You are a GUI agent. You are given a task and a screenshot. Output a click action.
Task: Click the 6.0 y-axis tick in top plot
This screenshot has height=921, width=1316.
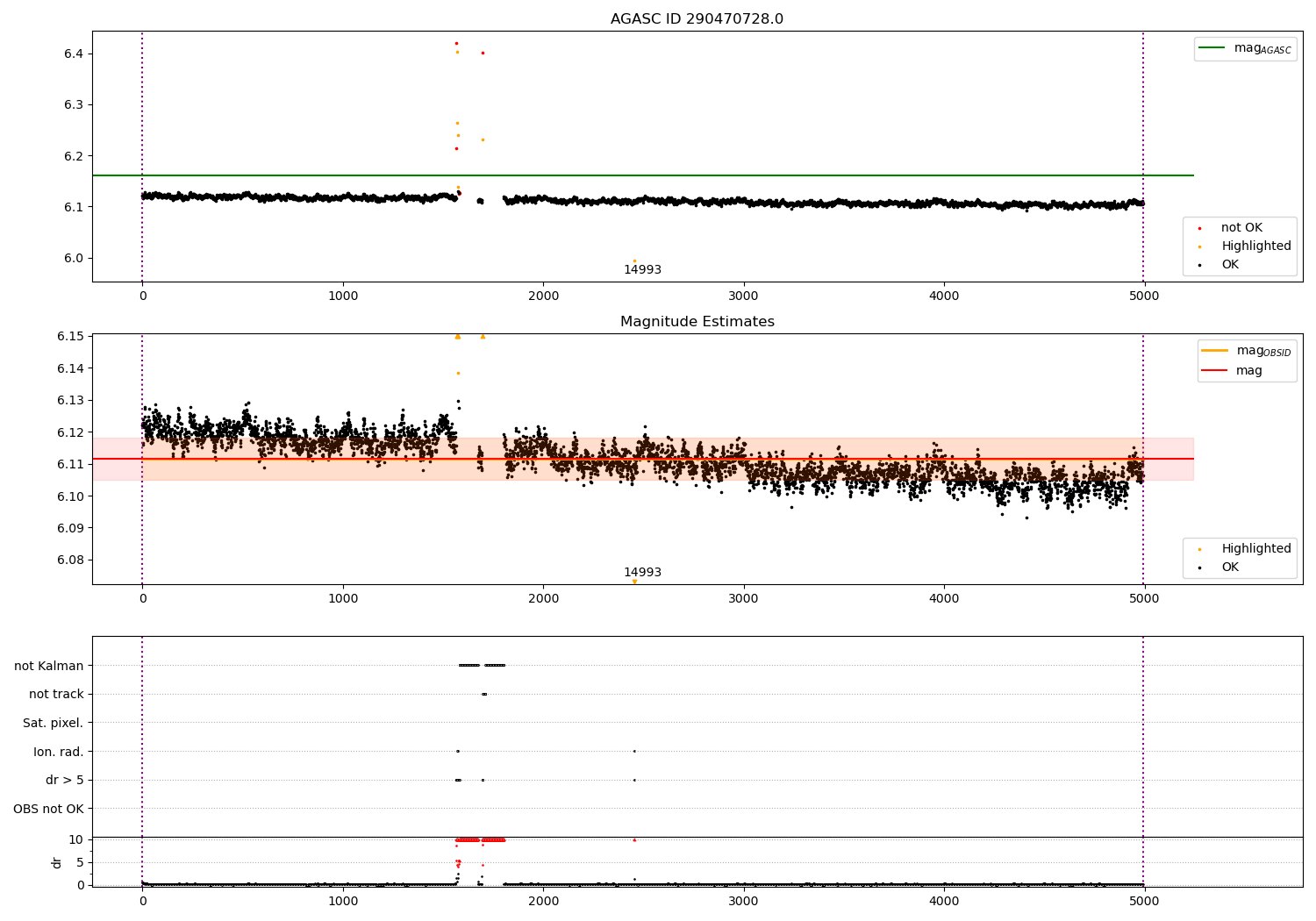point(74,259)
